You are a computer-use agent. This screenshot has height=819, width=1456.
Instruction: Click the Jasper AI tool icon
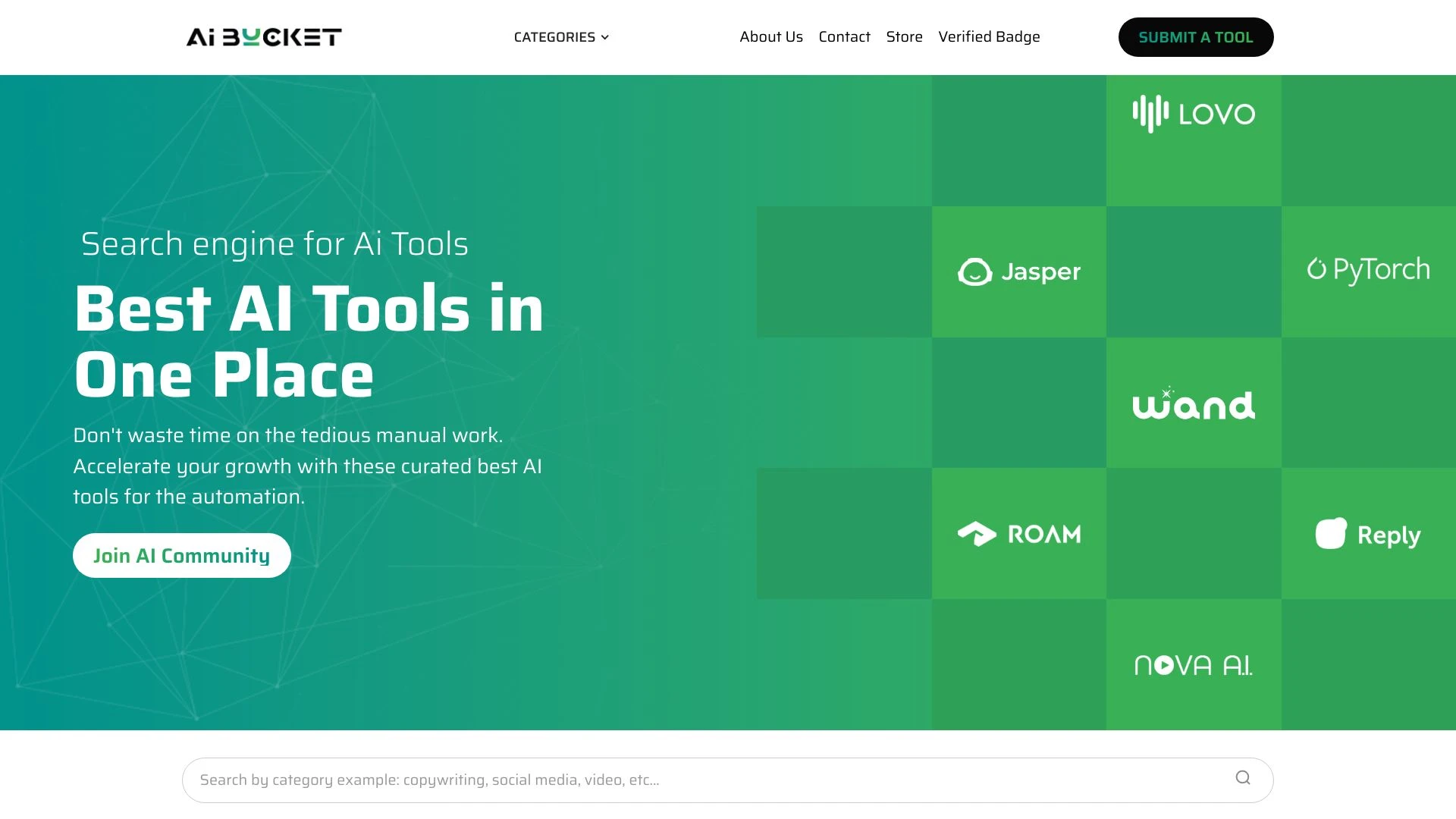pos(1018,271)
